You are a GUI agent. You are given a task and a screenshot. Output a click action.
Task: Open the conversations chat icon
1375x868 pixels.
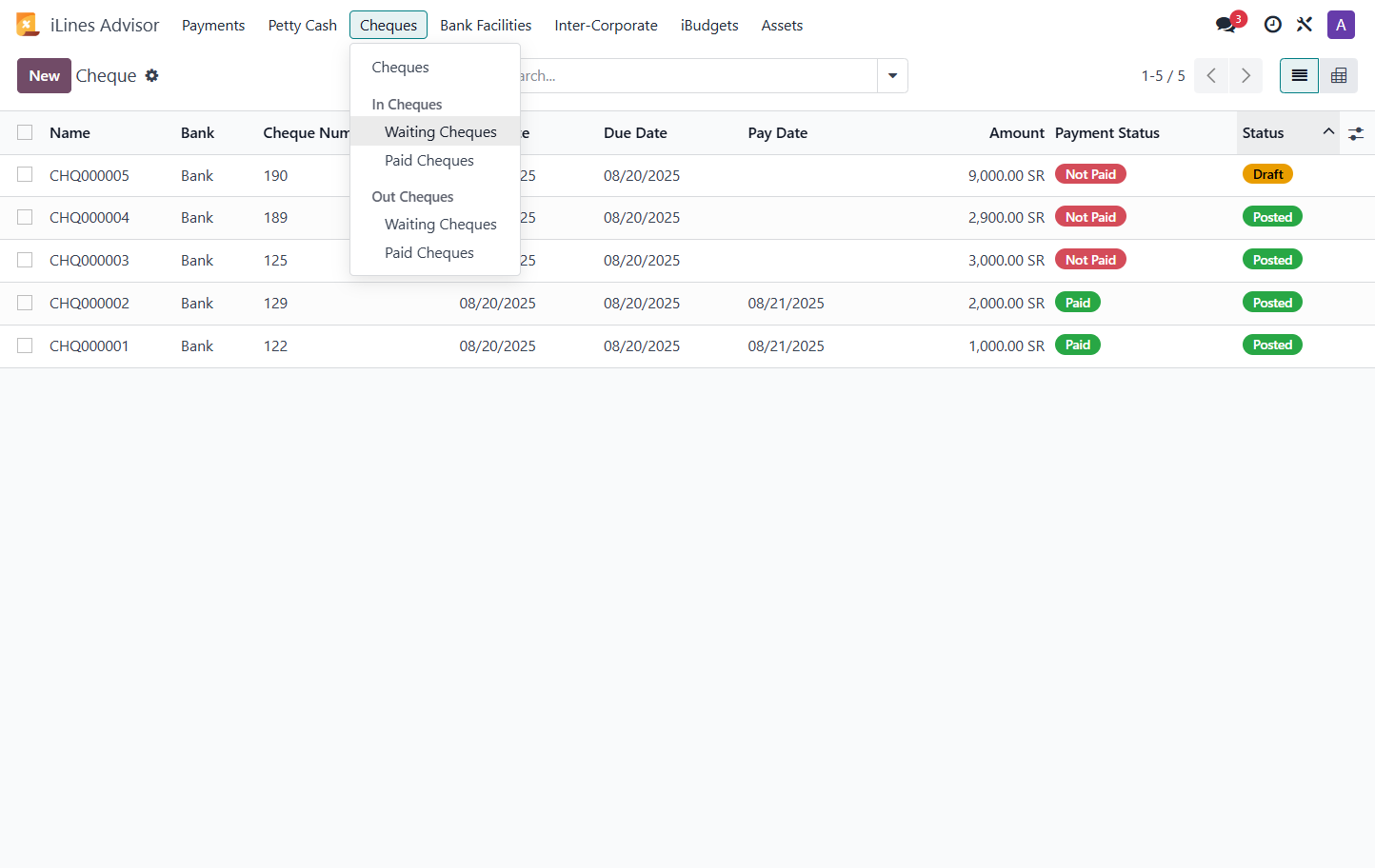pyautogui.click(x=1226, y=25)
